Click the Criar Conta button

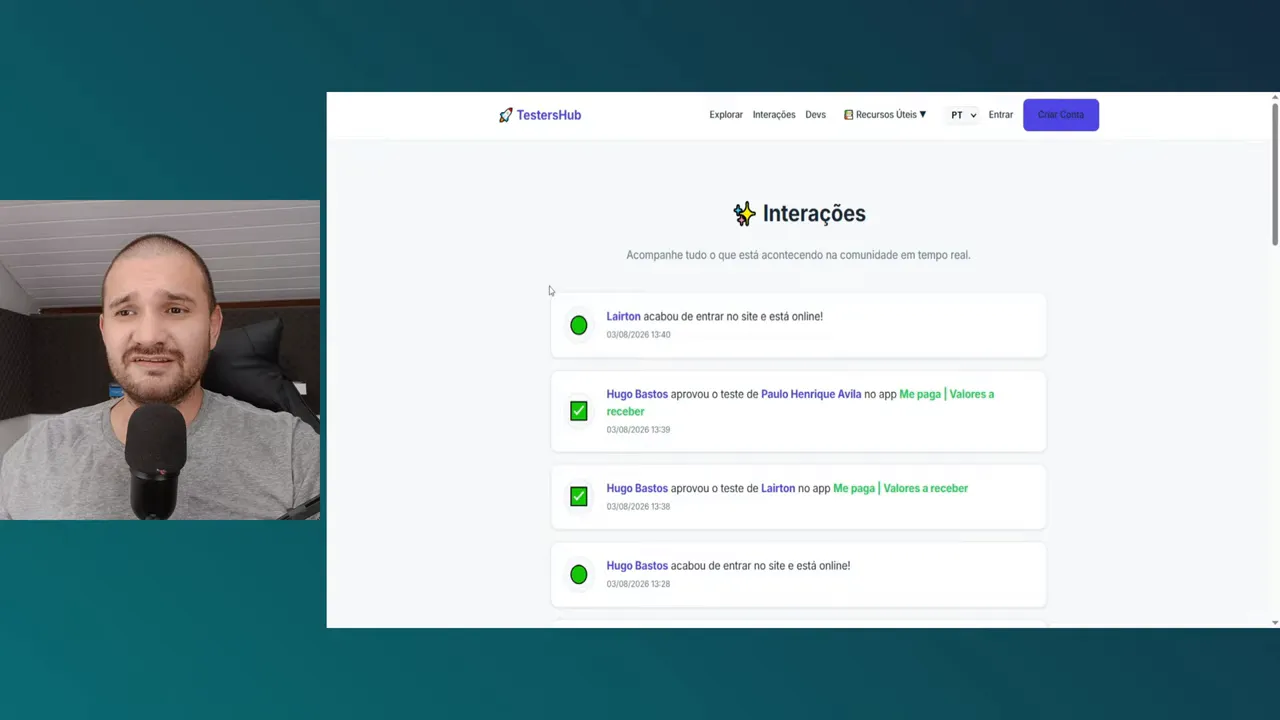click(1061, 115)
